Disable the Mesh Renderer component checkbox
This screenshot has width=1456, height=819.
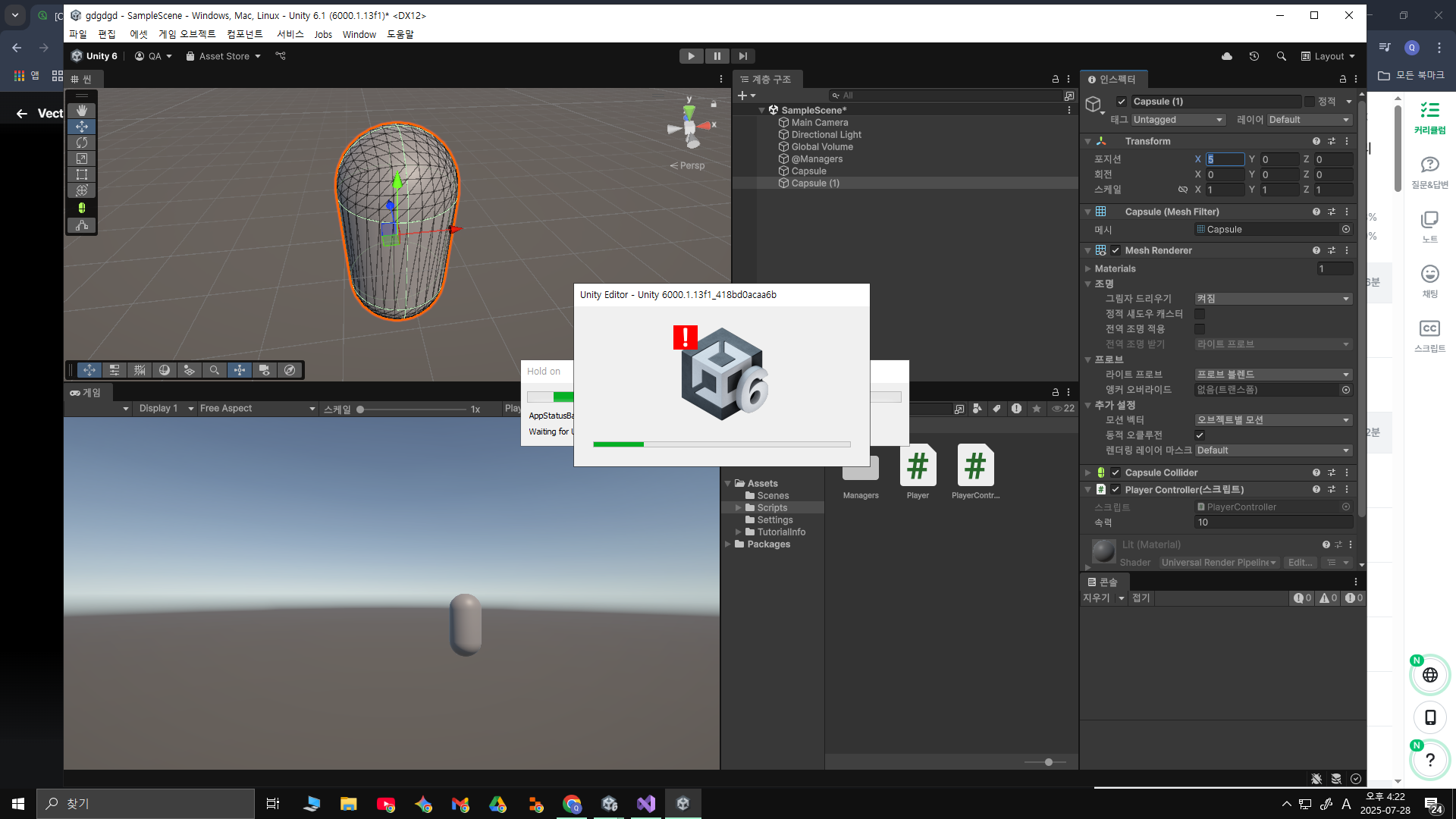point(1116,250)
